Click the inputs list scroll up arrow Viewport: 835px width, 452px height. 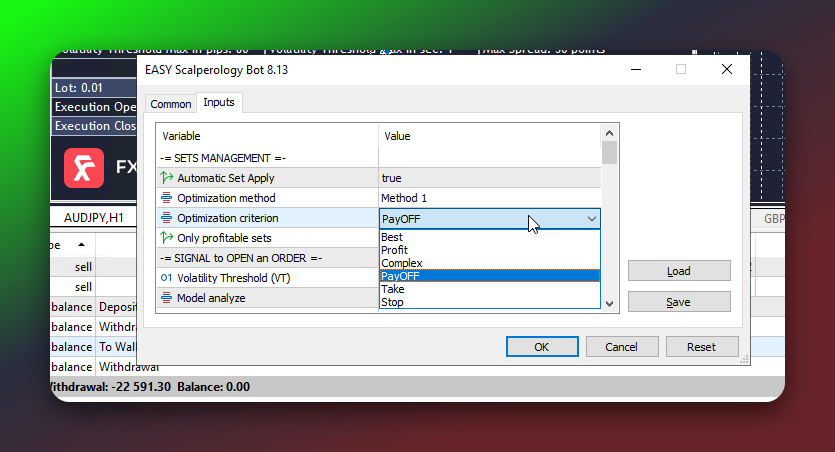(610, 133)
